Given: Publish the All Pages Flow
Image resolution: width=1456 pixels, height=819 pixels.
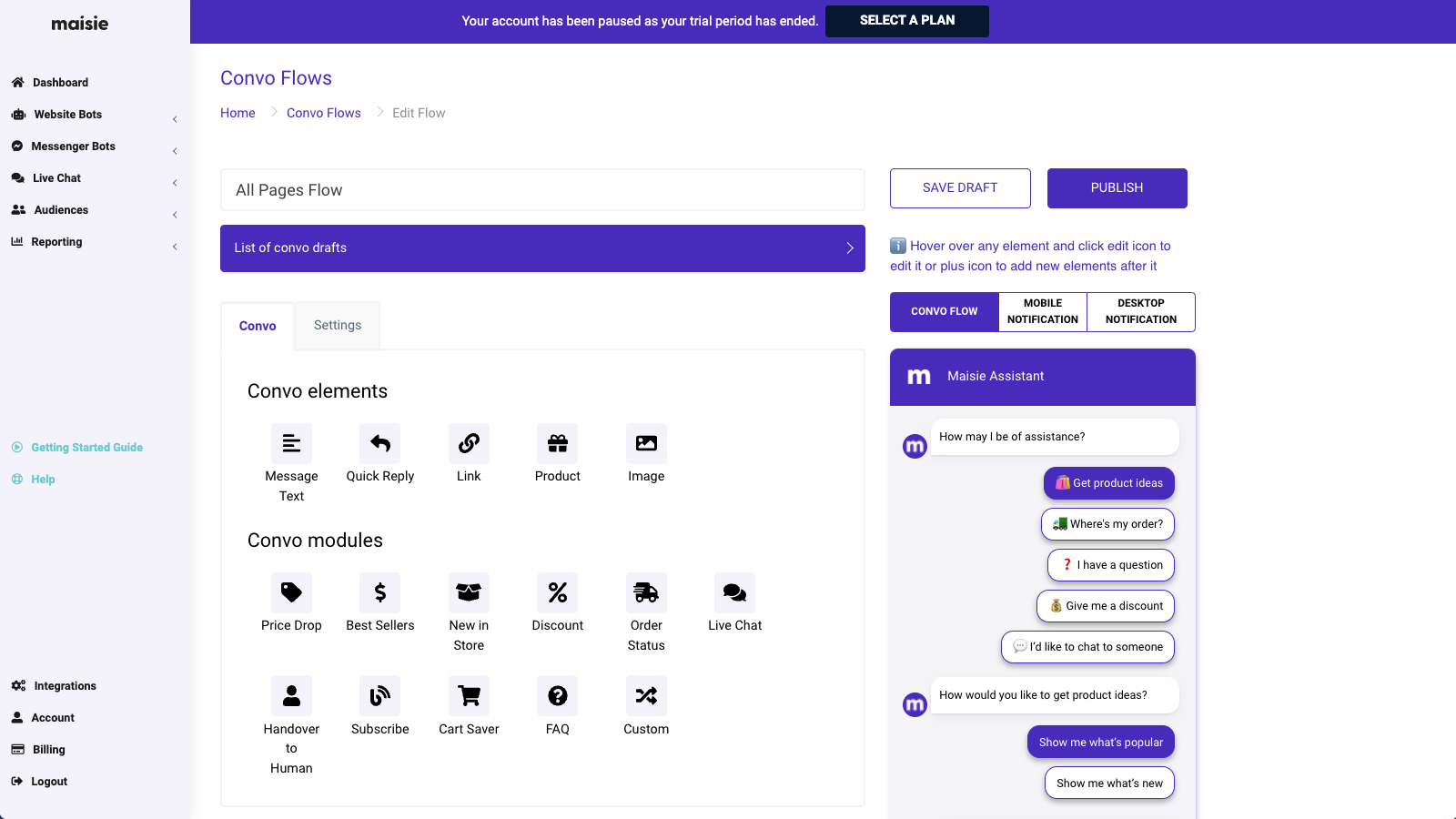Looking at the screenshot, I should pos(1117,187).
